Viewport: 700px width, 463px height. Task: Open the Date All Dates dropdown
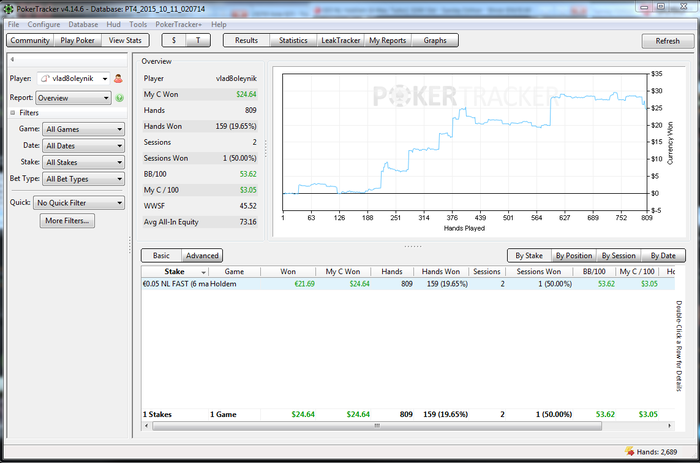83,146
